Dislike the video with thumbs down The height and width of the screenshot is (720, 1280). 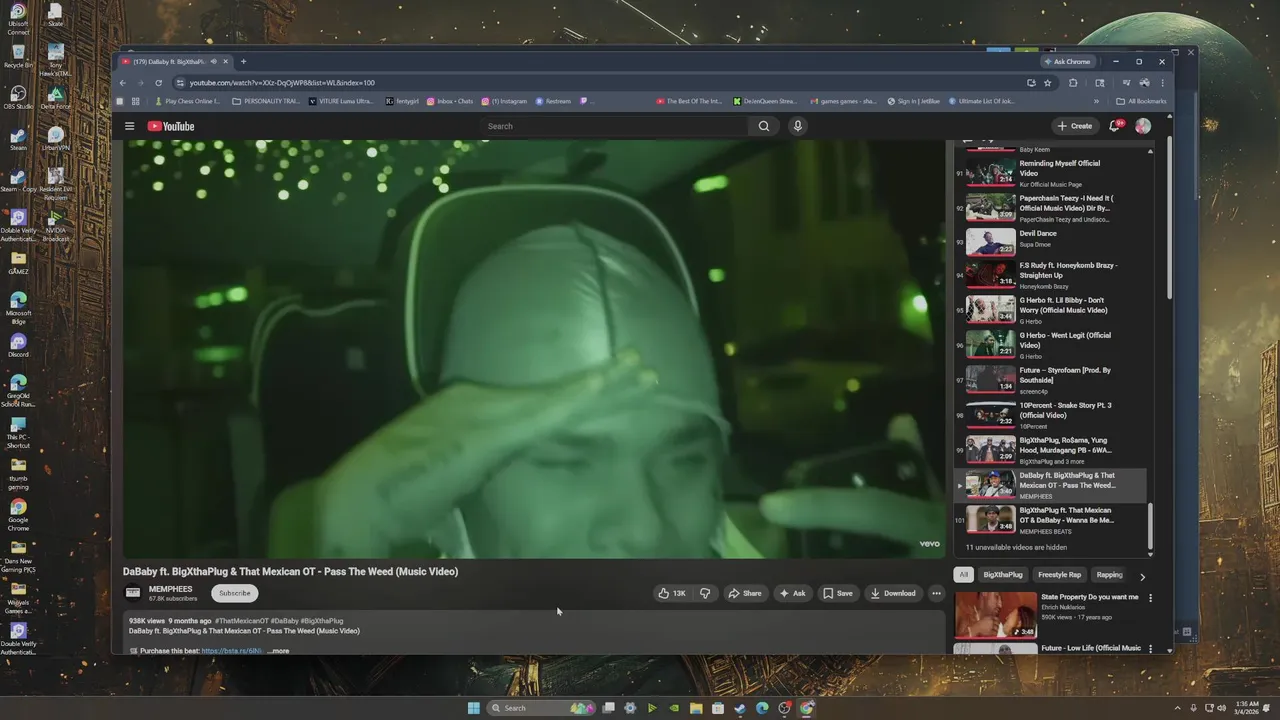[705, 593]
